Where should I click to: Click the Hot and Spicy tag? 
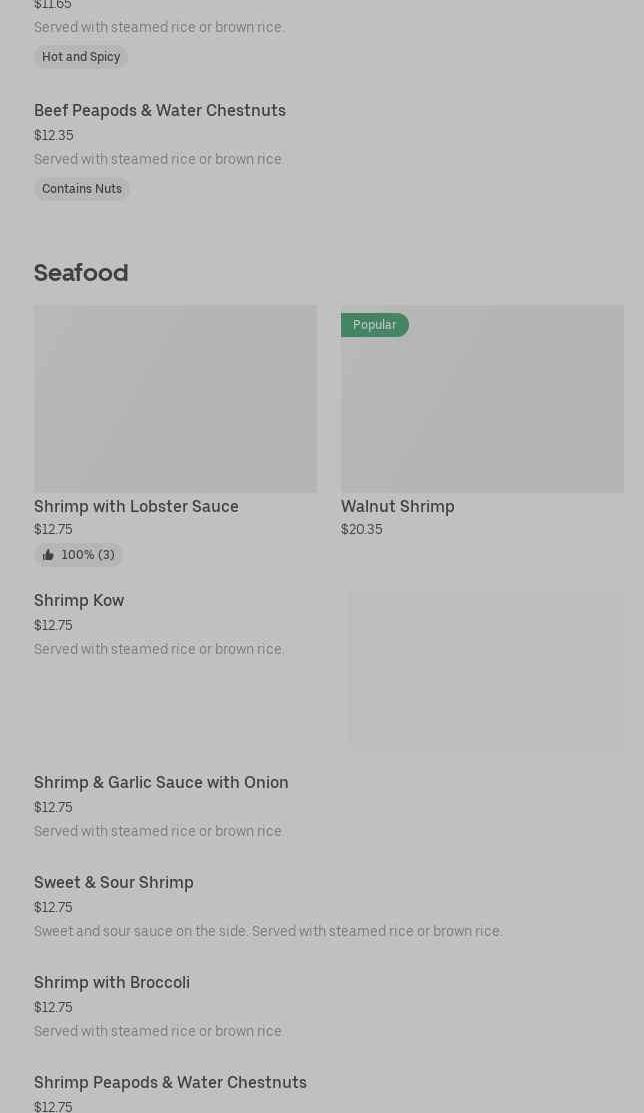coord(81,57)
